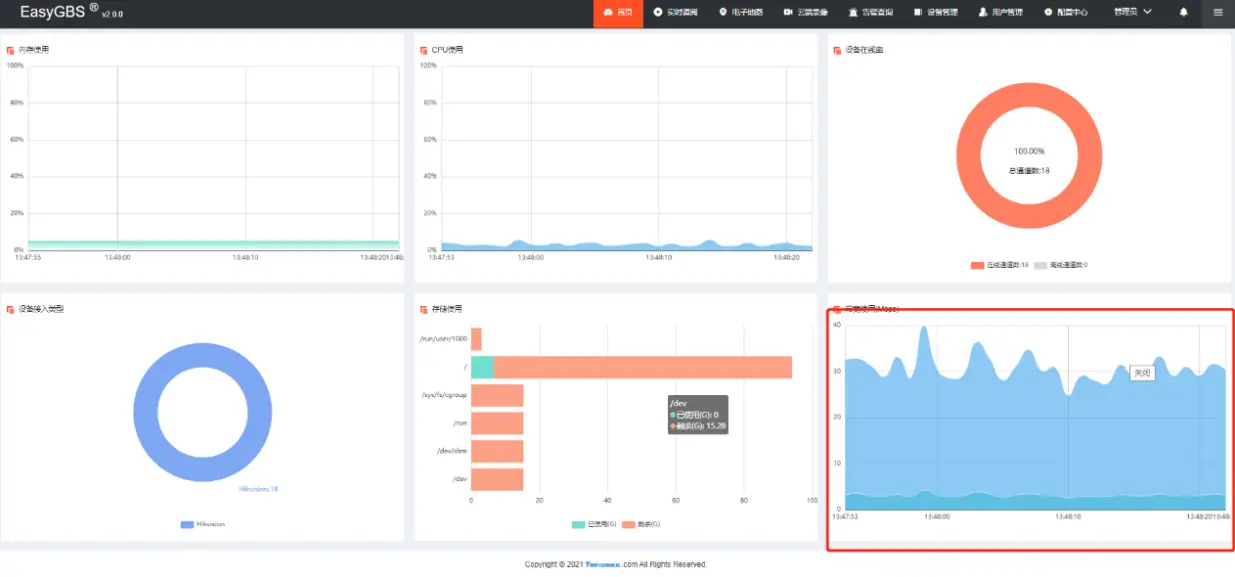Toggle the 在线通道数 legend series

[x=999, y=265]
